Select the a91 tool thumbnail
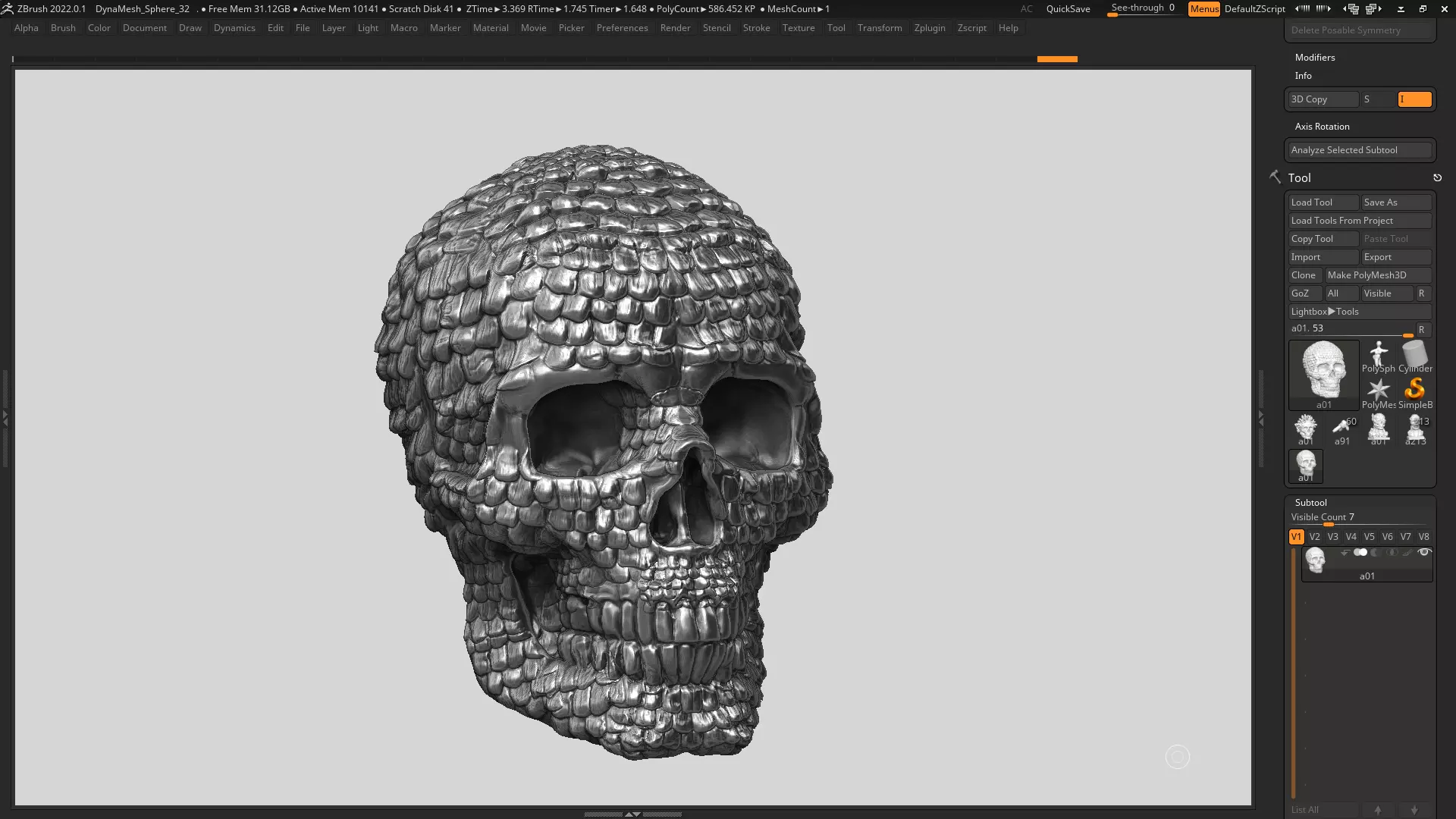1456x819 pixels. tap(1342, 429)
